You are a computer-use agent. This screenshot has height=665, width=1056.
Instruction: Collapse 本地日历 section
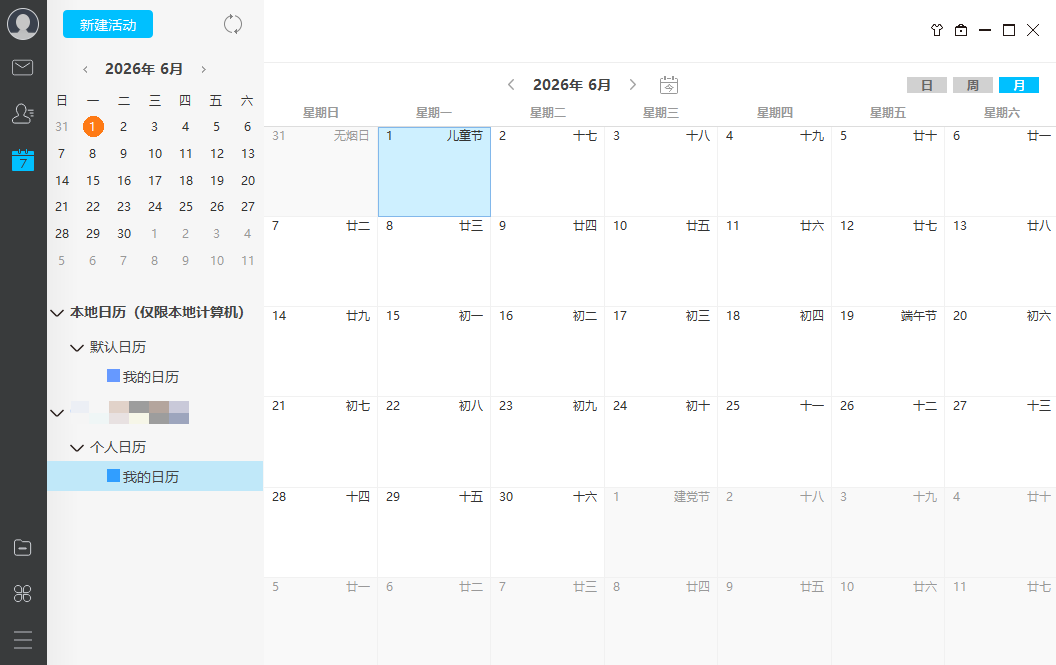57,313
